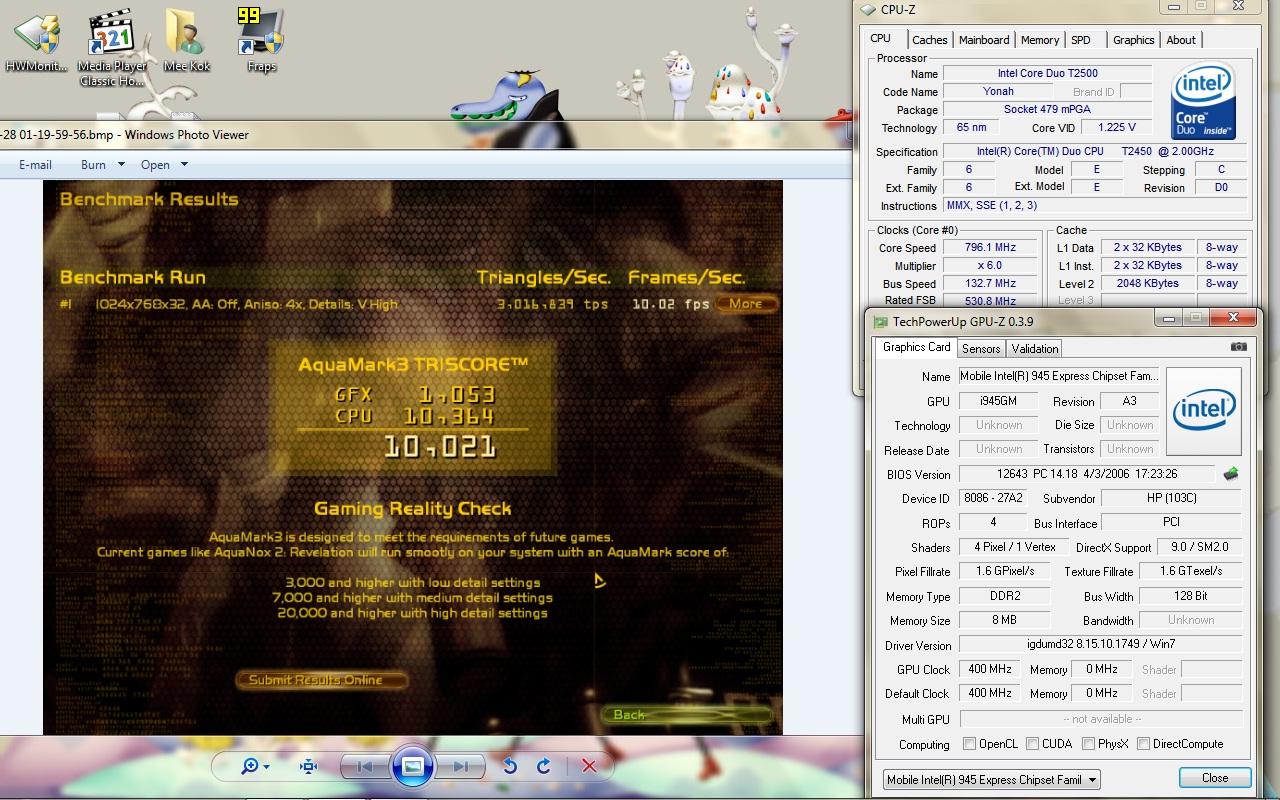Click the Driver Version field in GPU-Z
The width and height of the screenshot is (1280, 800).
tap(1100, 644)
